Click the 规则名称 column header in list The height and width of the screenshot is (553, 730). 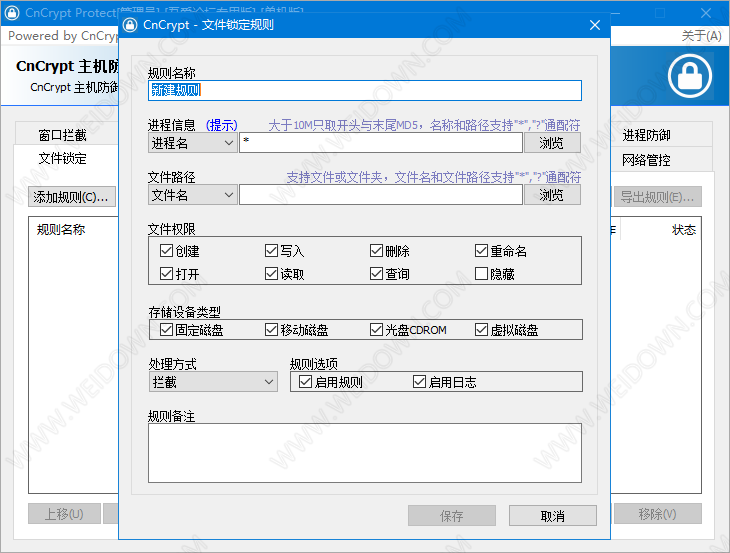point(61,229)
